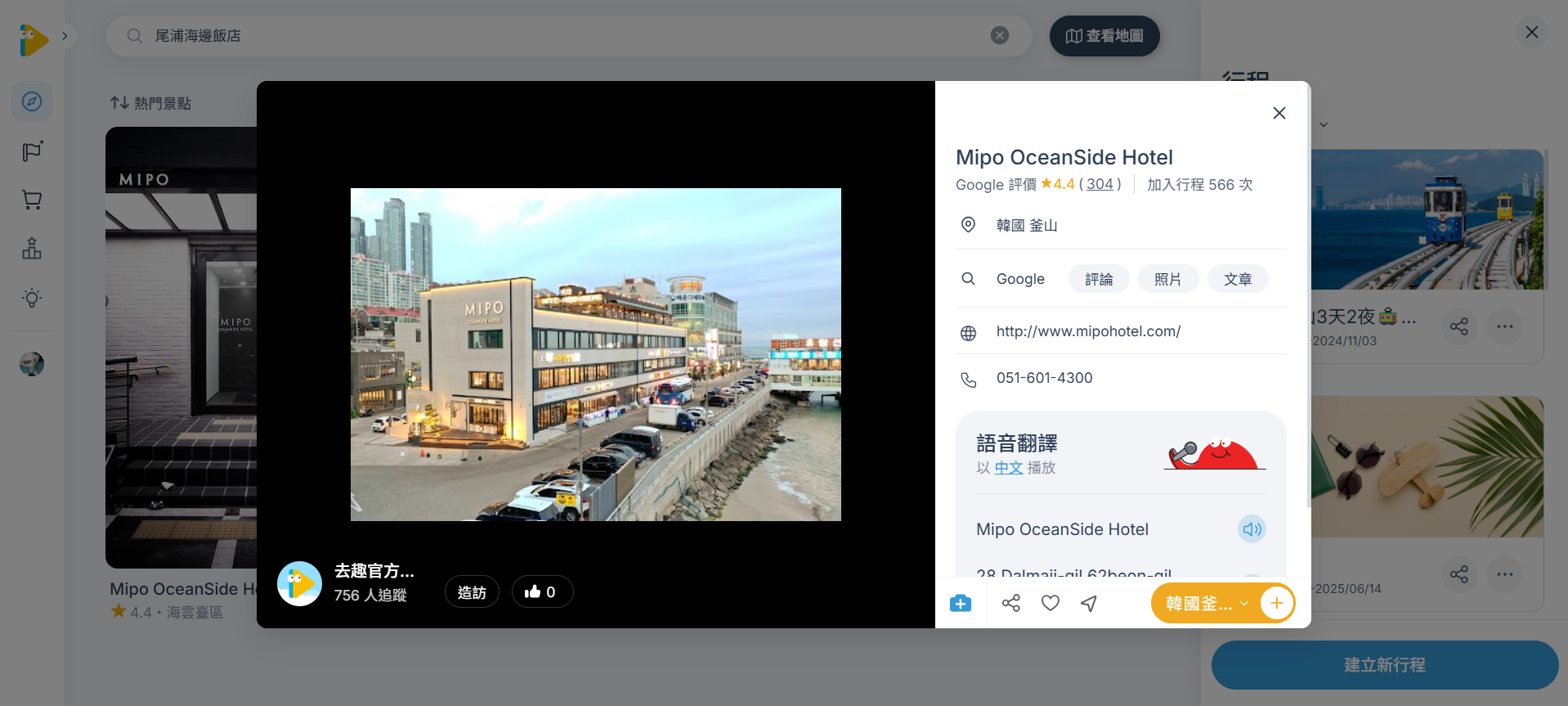
Task: Click the Funliday logo icon
Action: pyautogui.click(x=34, y=39)
